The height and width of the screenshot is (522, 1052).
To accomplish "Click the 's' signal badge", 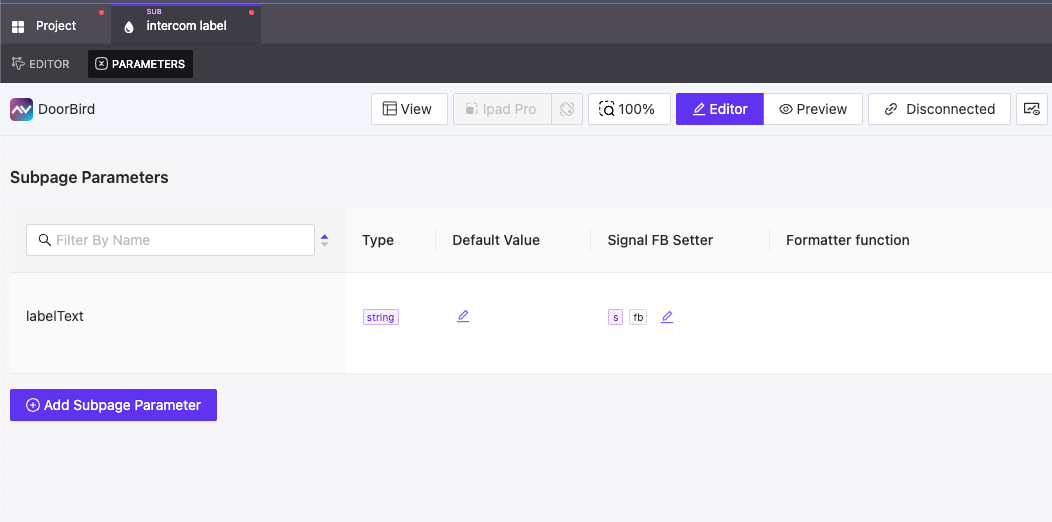I will tap(615, 317).
